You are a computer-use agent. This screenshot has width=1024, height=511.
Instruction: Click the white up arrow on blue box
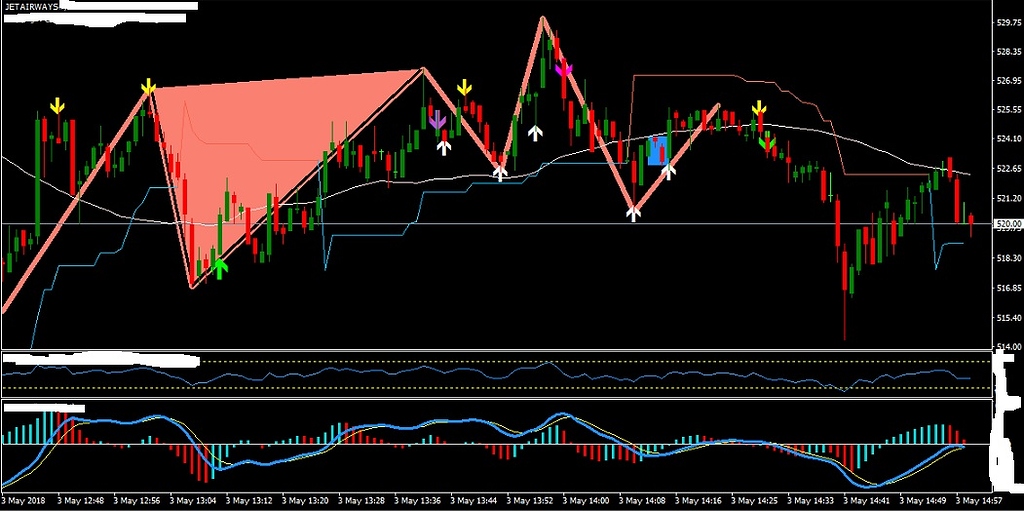(669, 170)
